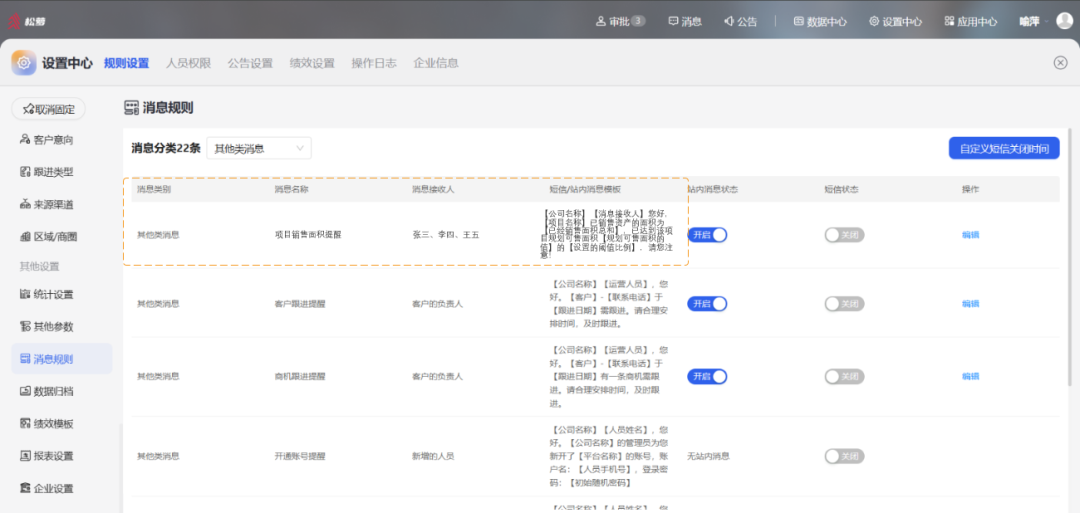Open the 其他类消息 category dropdown
The image size is (1080, 513).
pos(259,148)
